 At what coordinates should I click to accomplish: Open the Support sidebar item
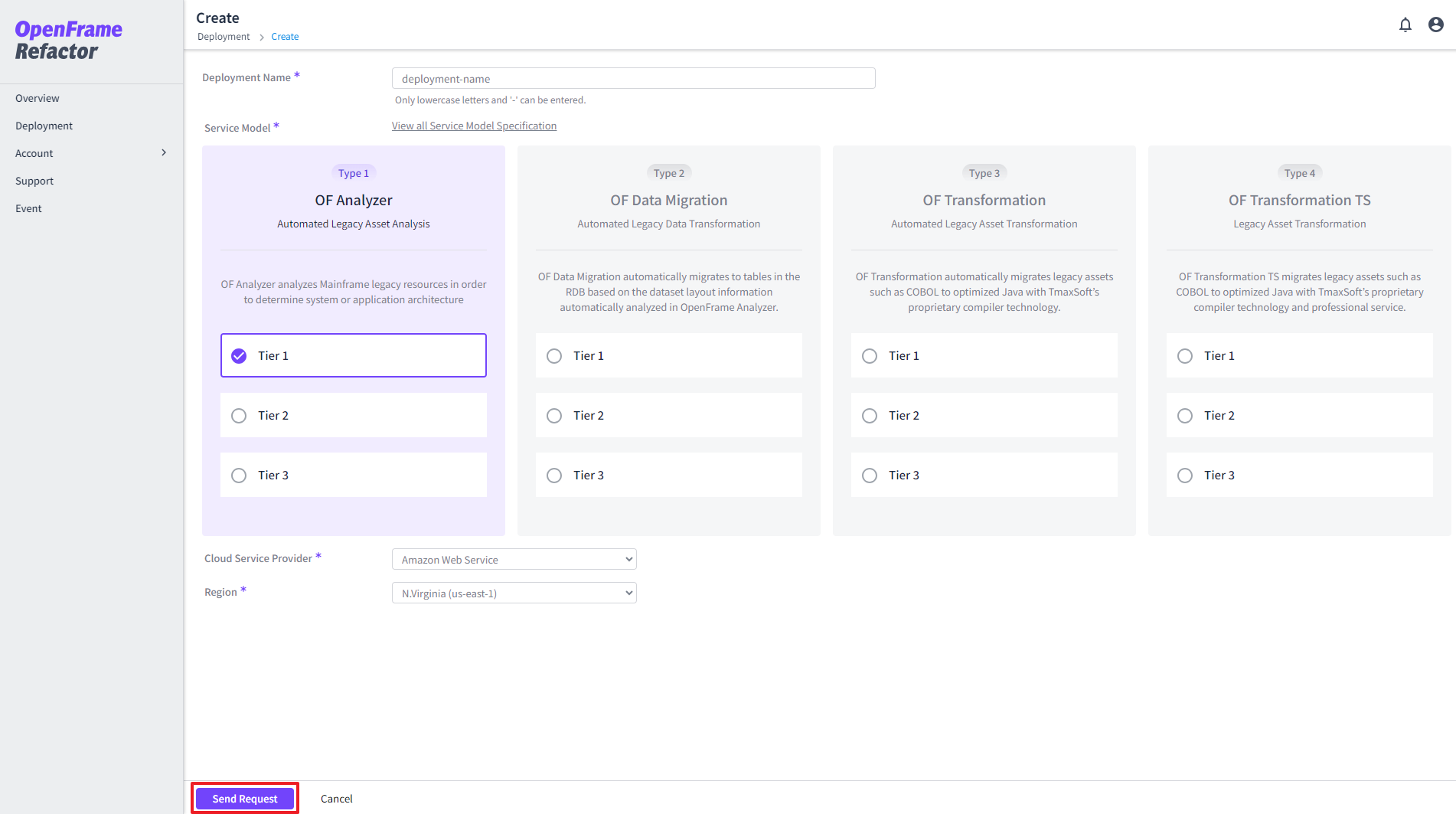pyautogui.click(x=34, y=181)
